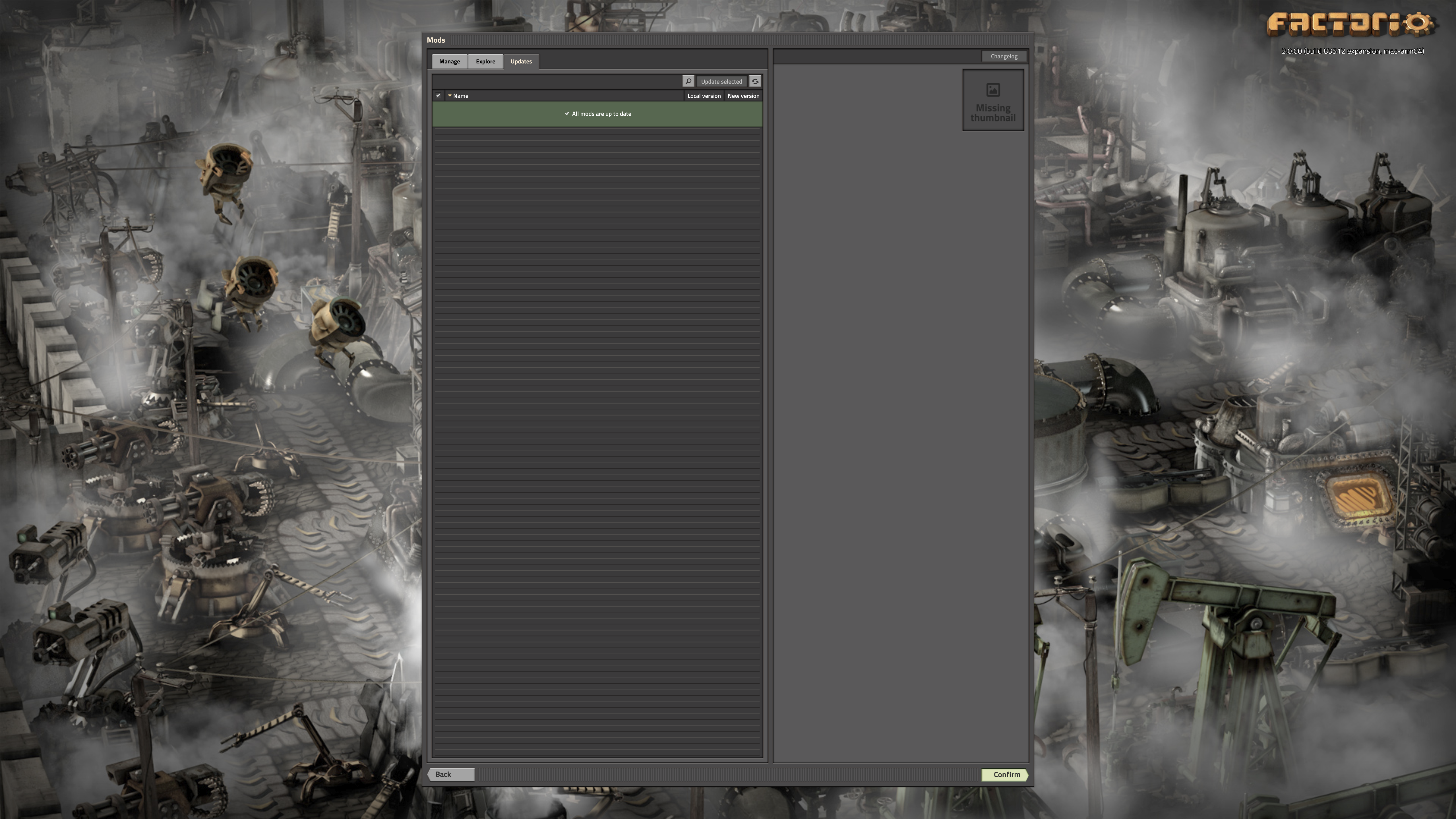
Task: Click the Missing thumbnail placeholder
Action: click(x=993, y=100)
